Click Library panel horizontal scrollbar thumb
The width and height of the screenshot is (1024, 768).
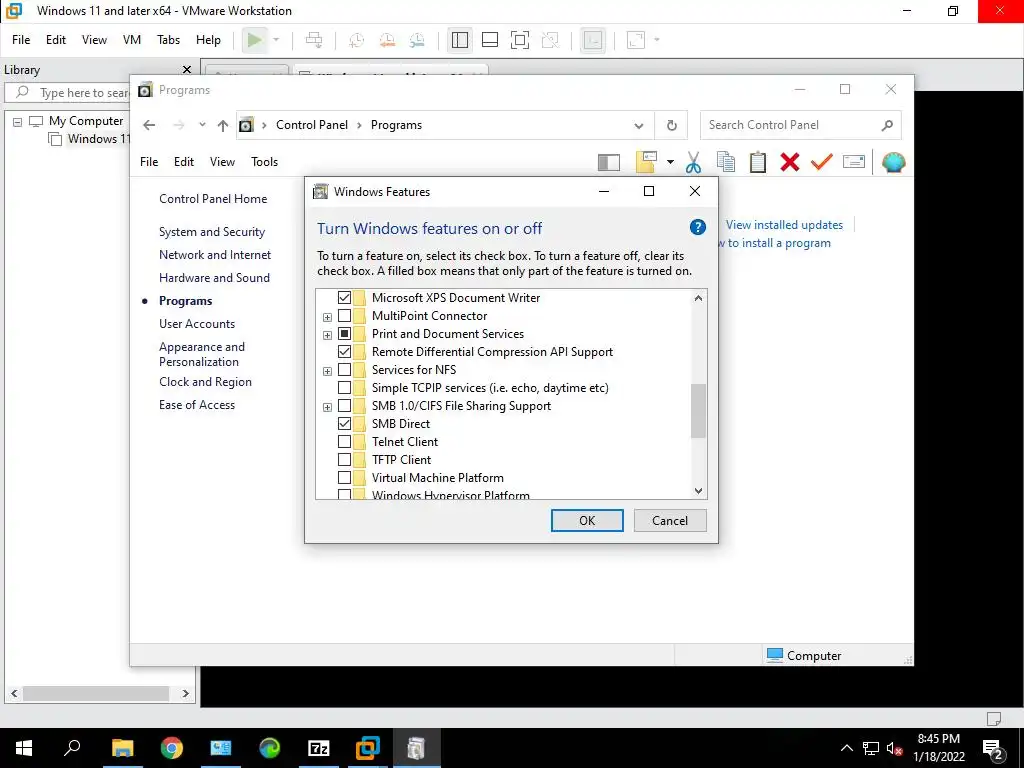pos(96,694)
